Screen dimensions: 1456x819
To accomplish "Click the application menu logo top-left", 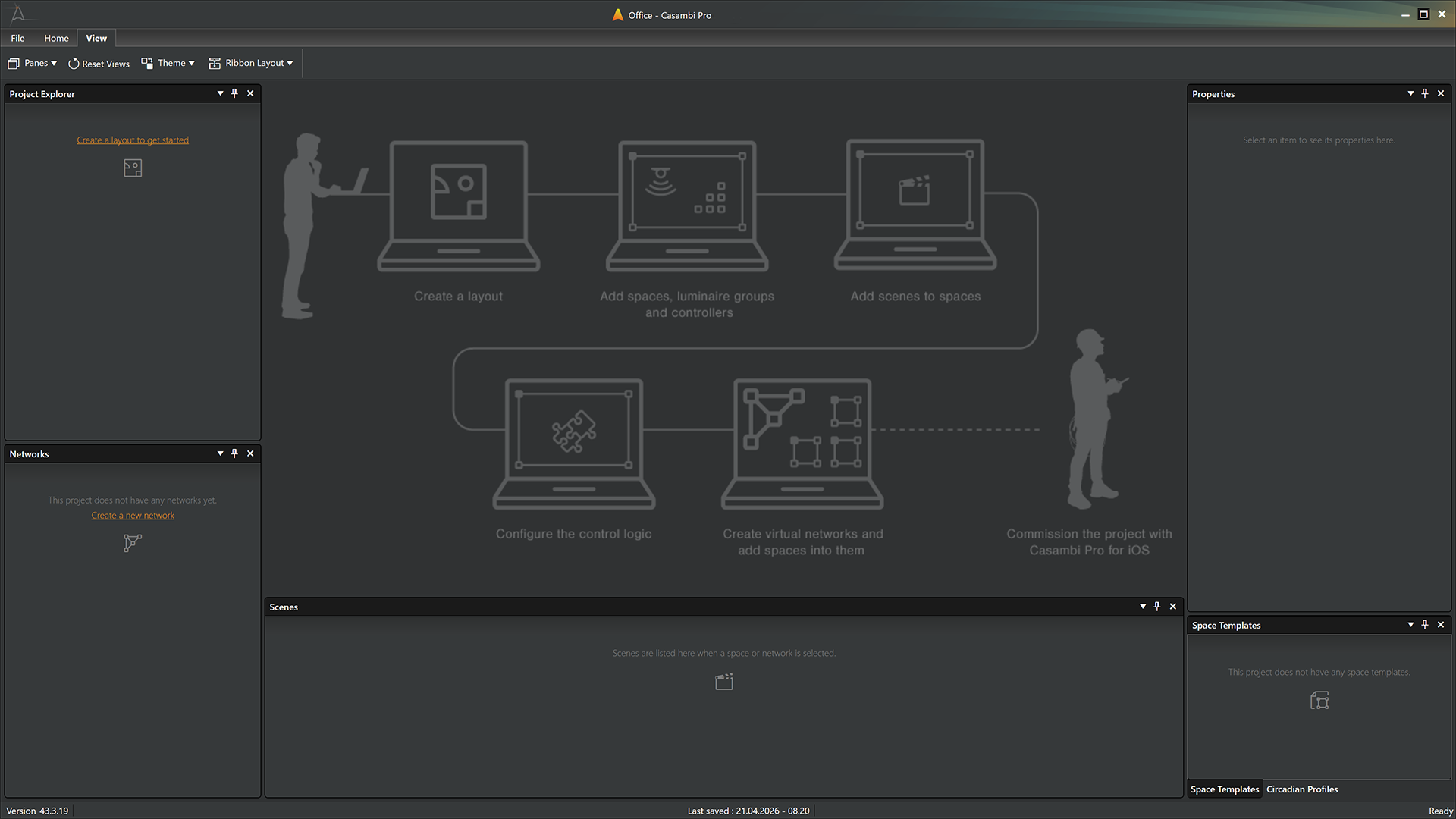I will [18, 14].
